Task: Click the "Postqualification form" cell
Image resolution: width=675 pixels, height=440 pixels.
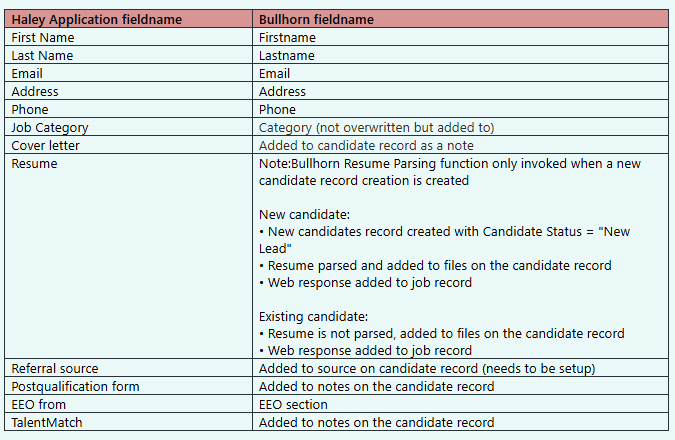Action: click(x=75, y=386)
